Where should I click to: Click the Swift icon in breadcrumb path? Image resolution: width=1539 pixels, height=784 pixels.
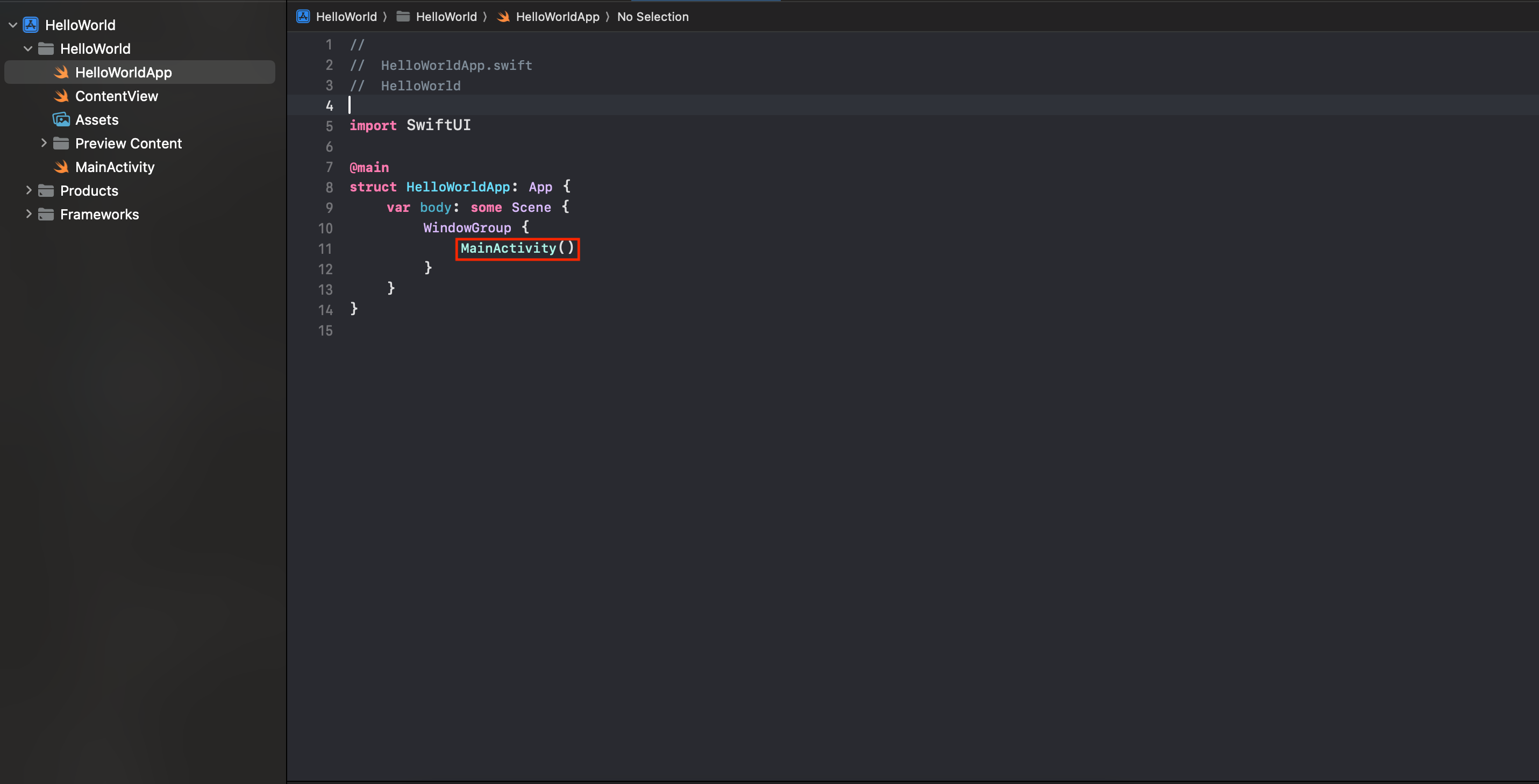click(504, 17)
